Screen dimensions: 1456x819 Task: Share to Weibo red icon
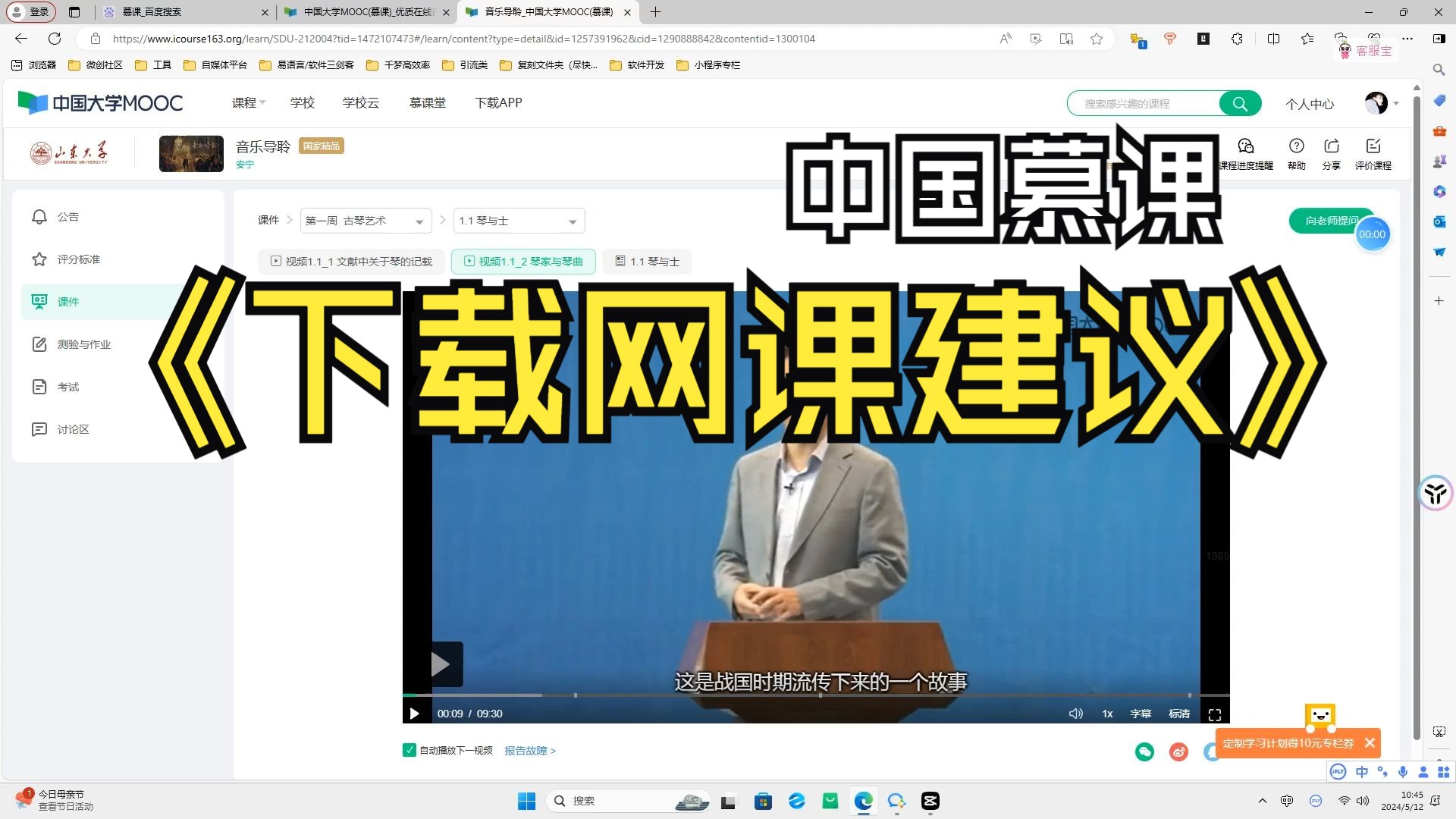click(1178, 752)
